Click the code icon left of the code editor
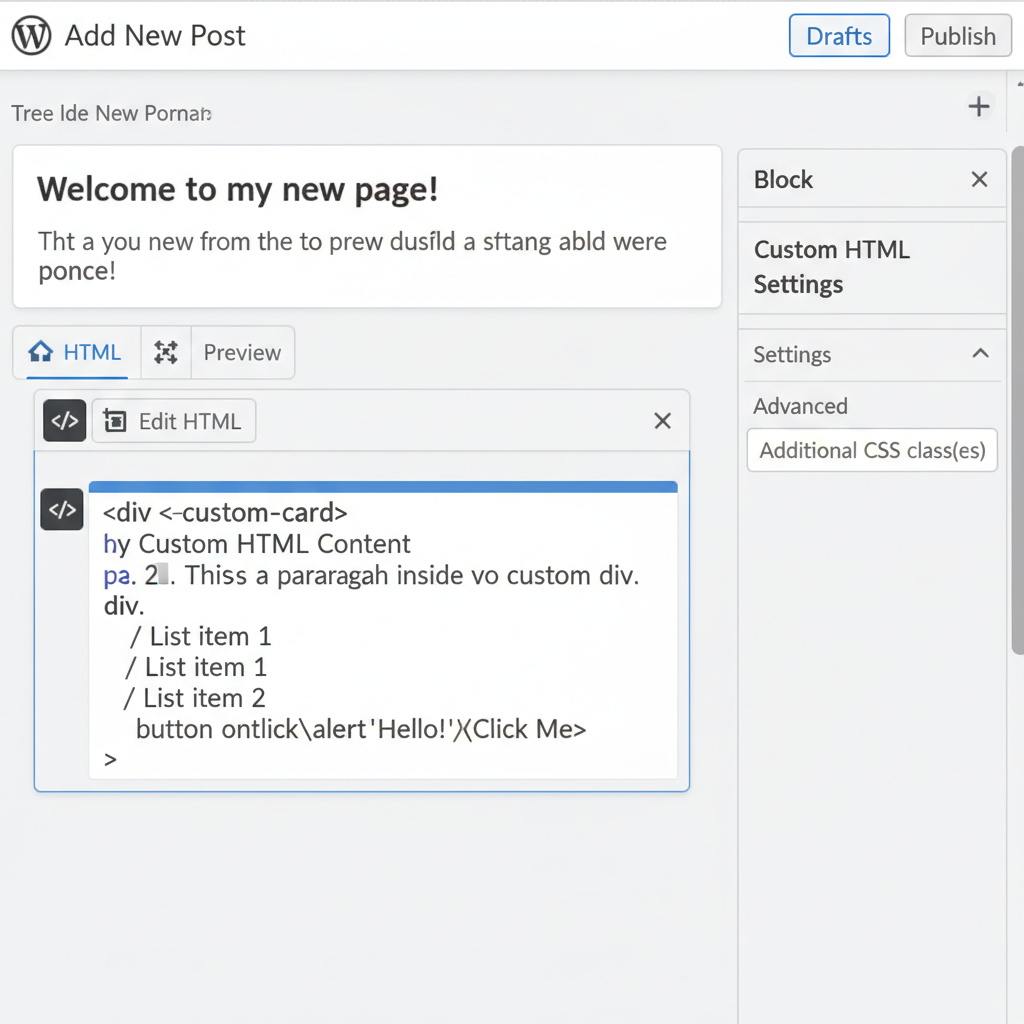The image size is (1024, 1024). 61,510
